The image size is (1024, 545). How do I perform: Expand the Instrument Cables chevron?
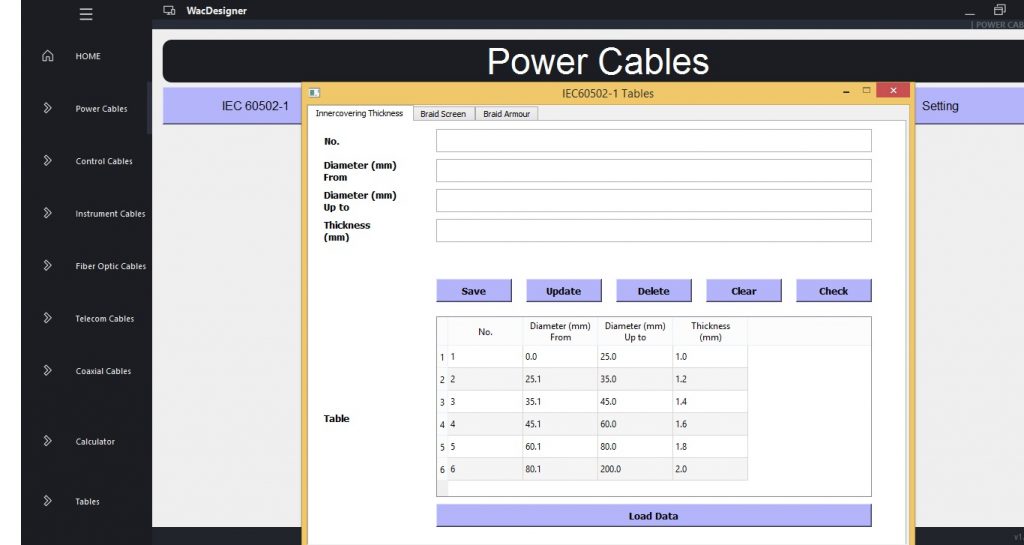click(47, 213)
